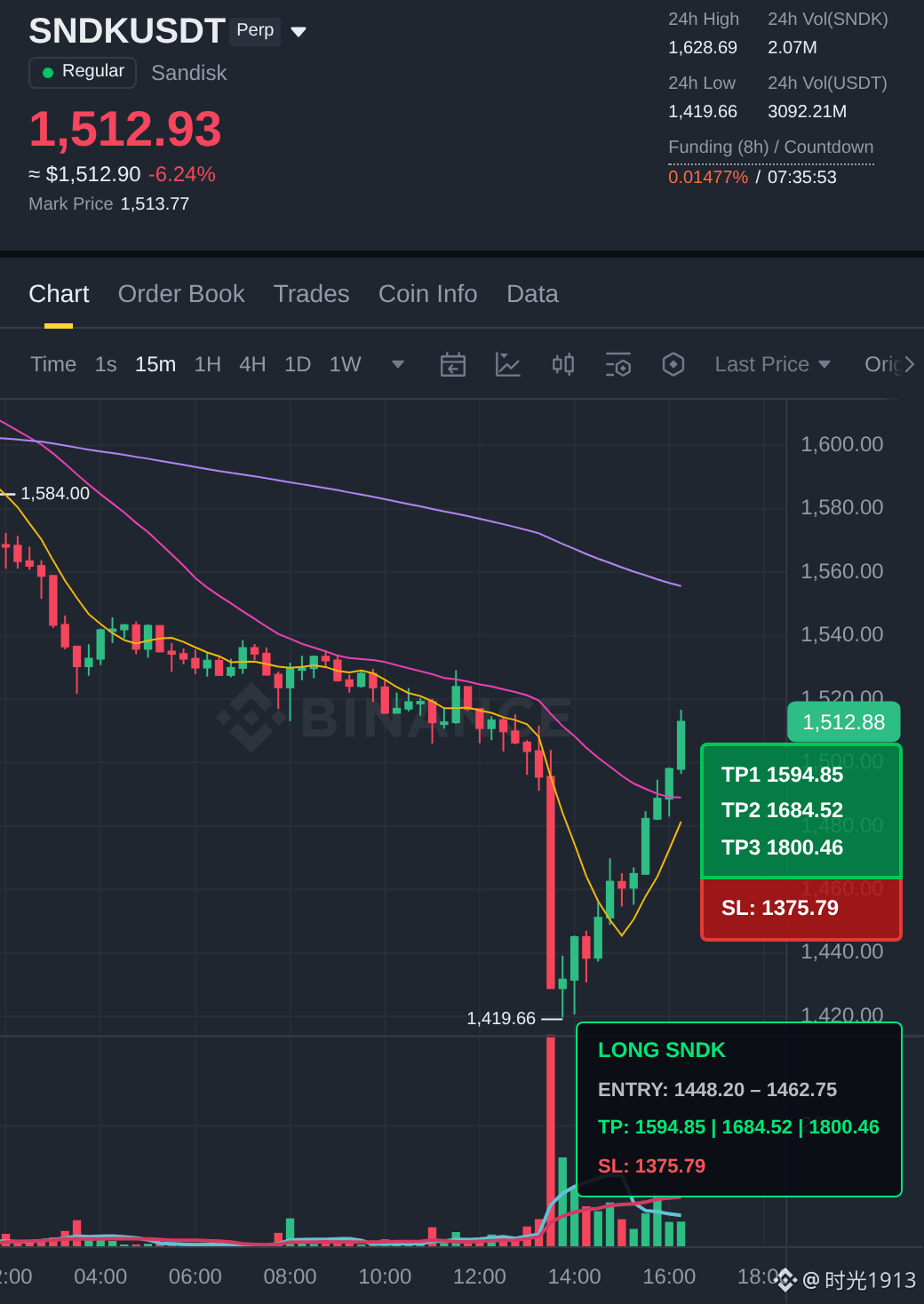Select the 1D interval
The image size is (924, 1304).
click(x=298, y=364)
